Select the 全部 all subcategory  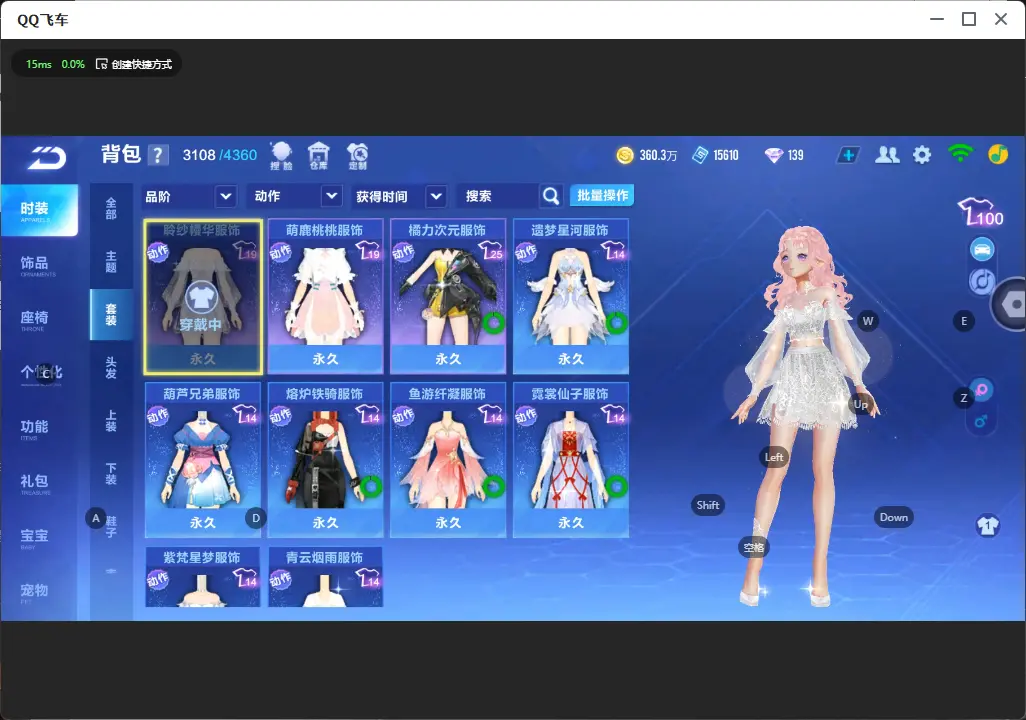pos(111,208)
